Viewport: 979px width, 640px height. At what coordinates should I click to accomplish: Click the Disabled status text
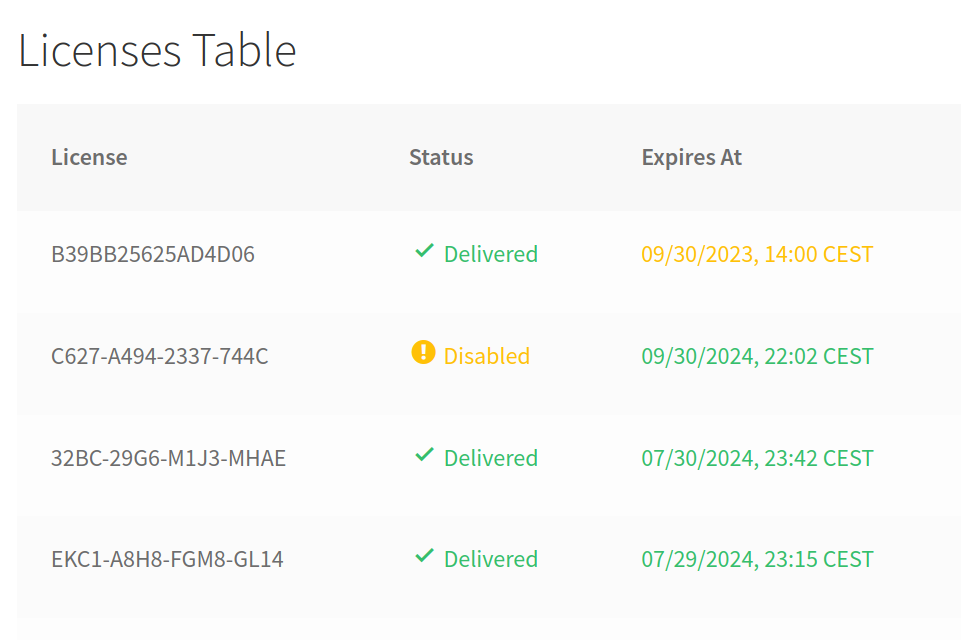tap(487, 356)
